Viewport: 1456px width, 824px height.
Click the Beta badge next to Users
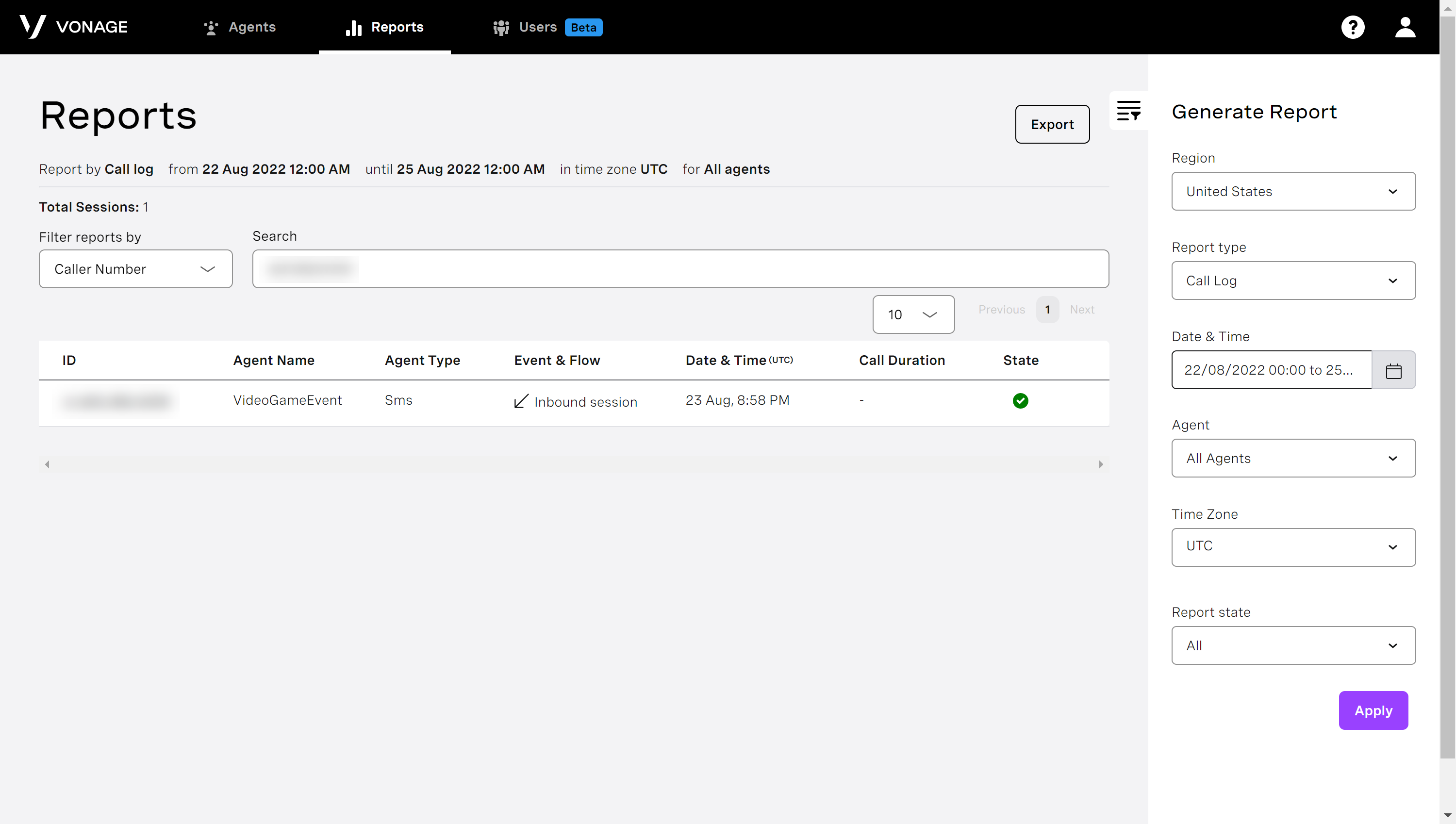pyautogui.click(x=583, y=27)
